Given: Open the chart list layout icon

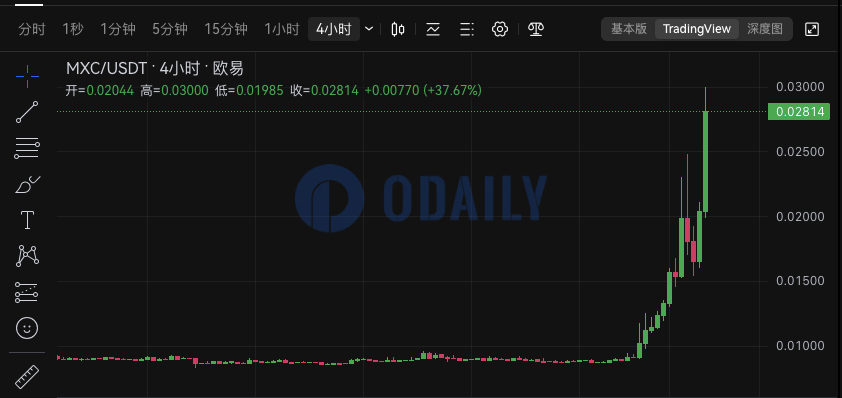Looking at the screenshot, I should click(467, 29).
